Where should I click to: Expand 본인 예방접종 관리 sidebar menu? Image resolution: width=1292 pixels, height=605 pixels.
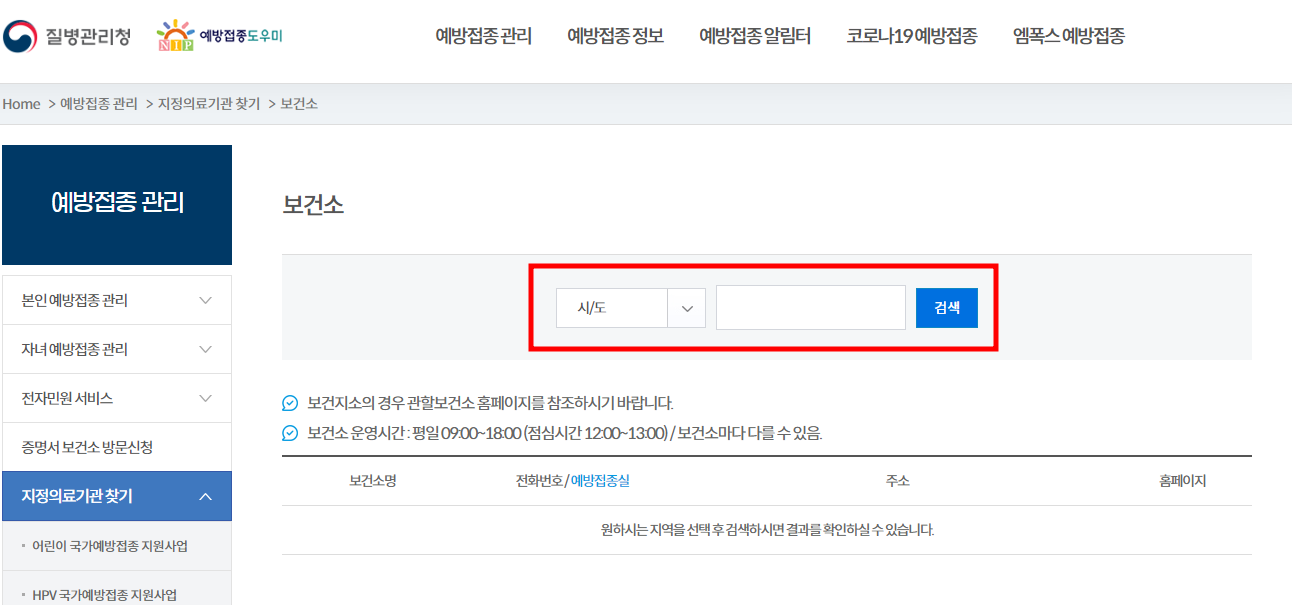[x=117, y=300]
